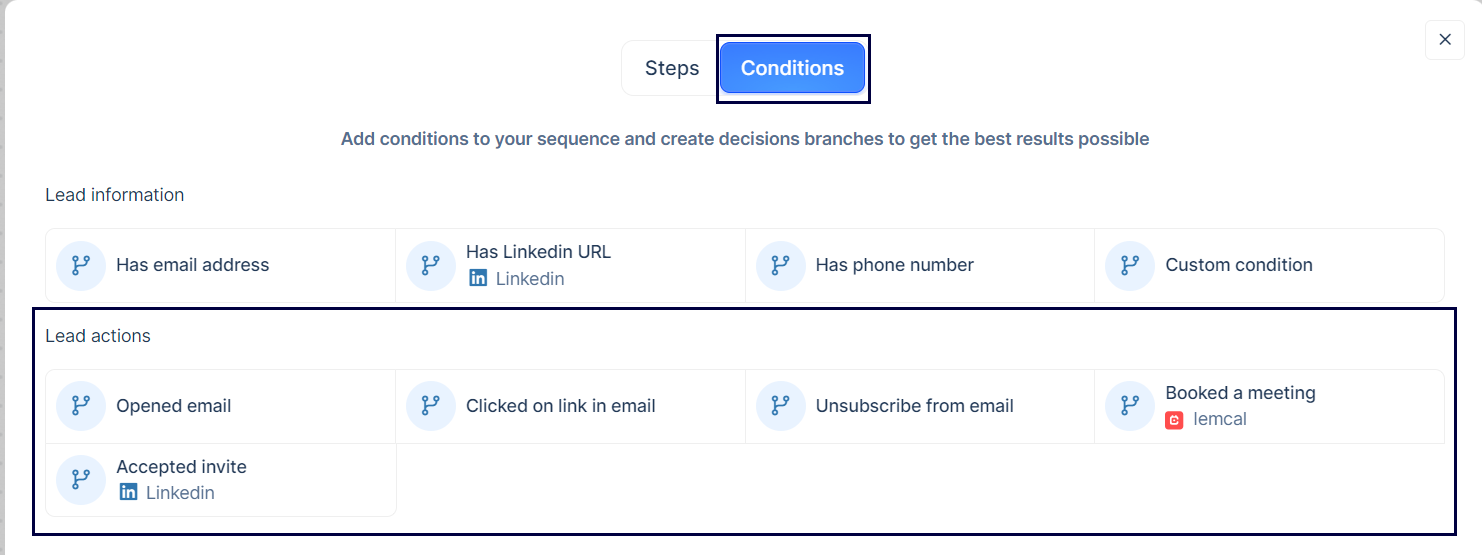Image resolution: width=1482 pixels, height=555 pixels.
Task: Click the branch icon beside Opened email
Action: [x=81, y=406]
